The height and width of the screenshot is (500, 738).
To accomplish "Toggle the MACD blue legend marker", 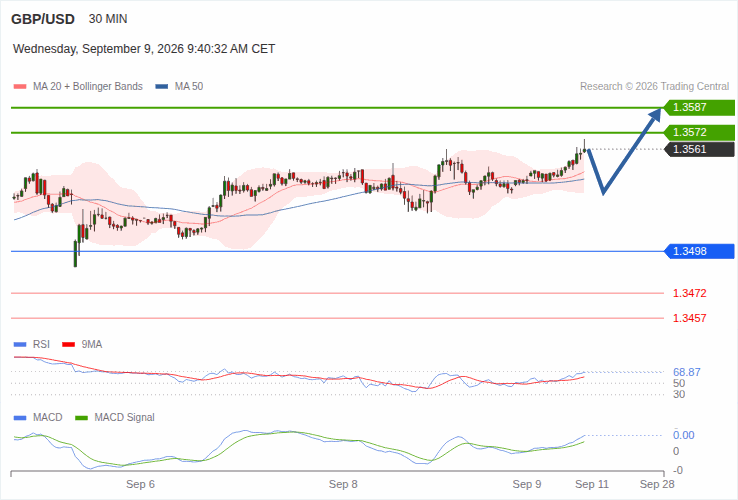I will [x=20, y=418].
